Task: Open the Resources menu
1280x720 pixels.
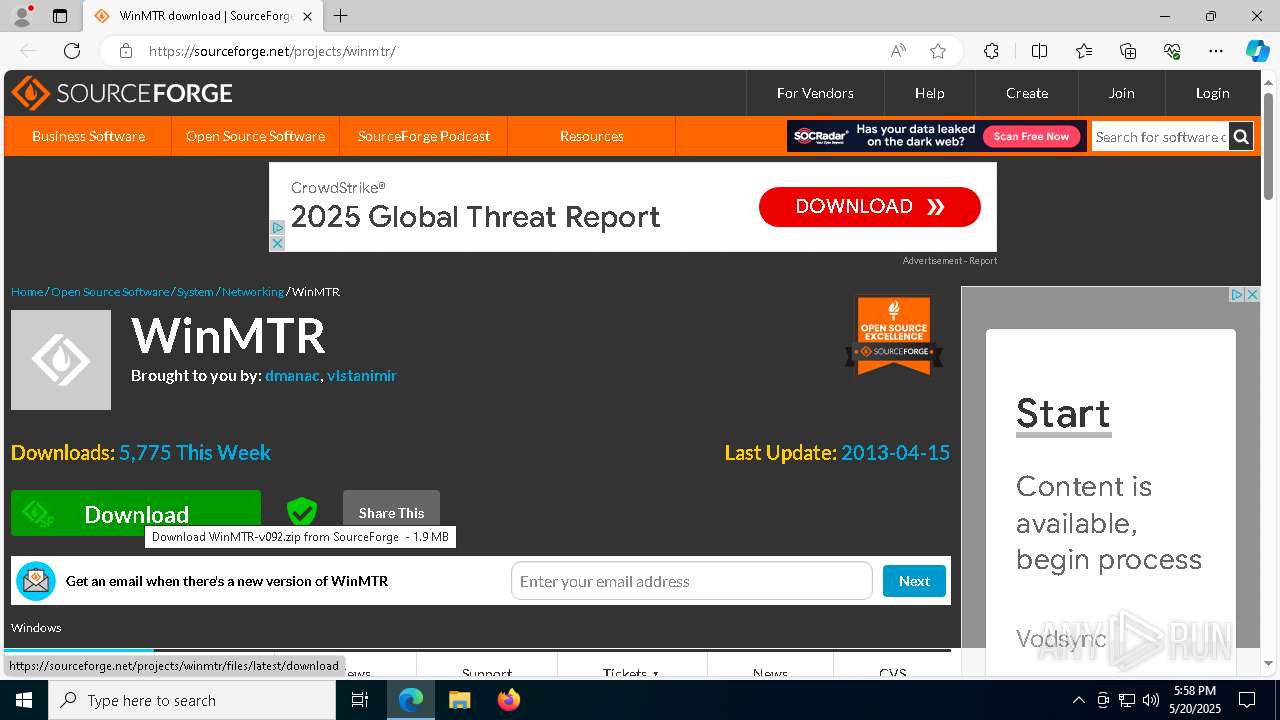Action: coord(591,136)
